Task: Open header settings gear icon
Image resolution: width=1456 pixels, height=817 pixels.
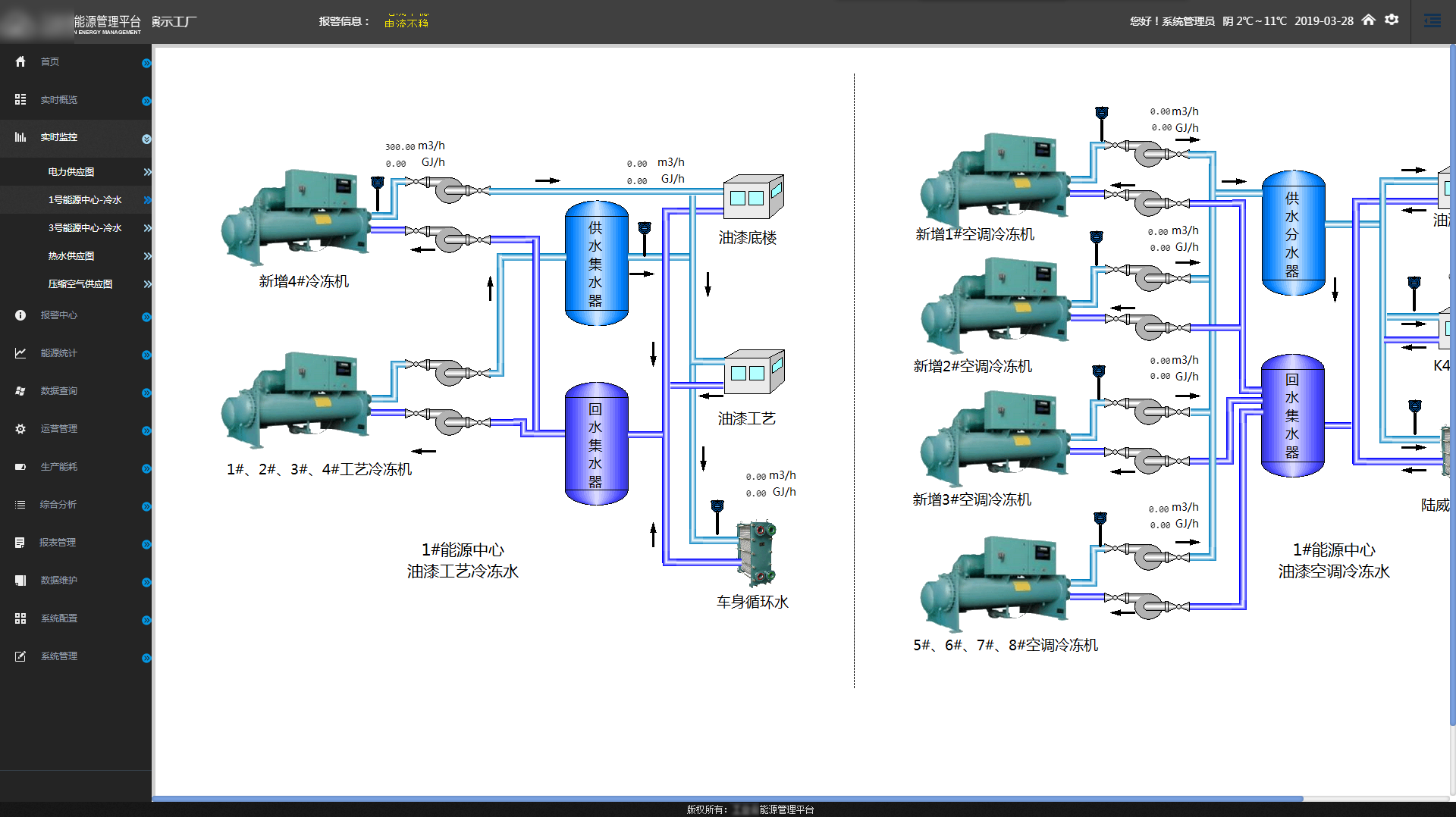Action: point(1392,20)
